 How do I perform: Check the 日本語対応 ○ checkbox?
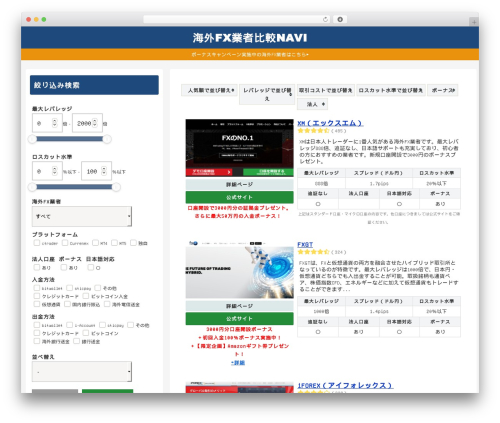coord(90,267)
